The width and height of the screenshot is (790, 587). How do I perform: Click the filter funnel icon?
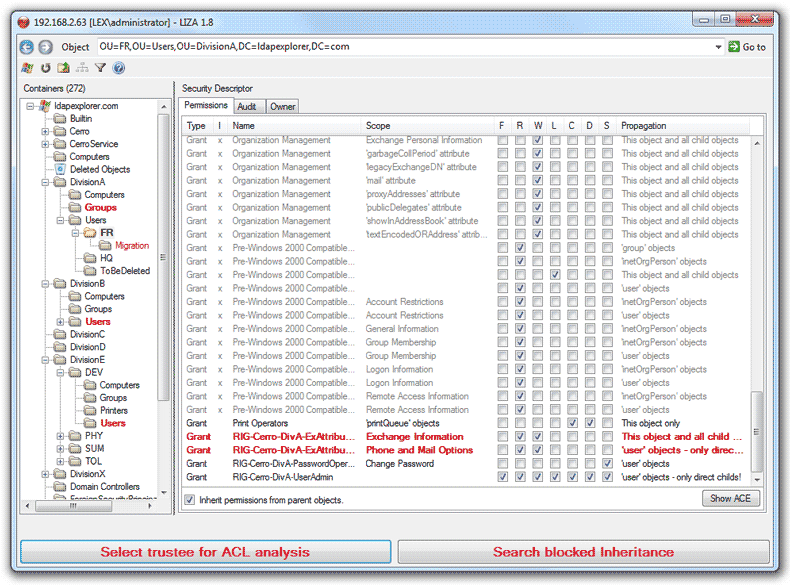coord(100,68)
